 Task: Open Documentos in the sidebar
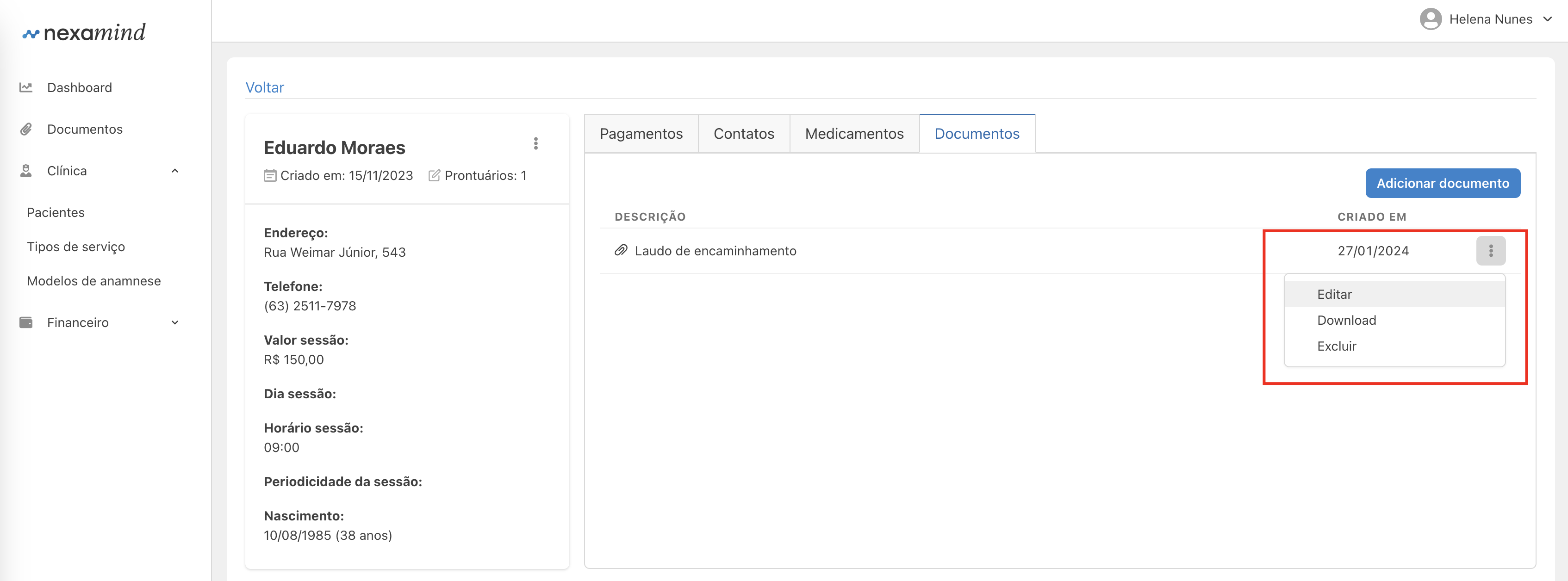point(85,129)
